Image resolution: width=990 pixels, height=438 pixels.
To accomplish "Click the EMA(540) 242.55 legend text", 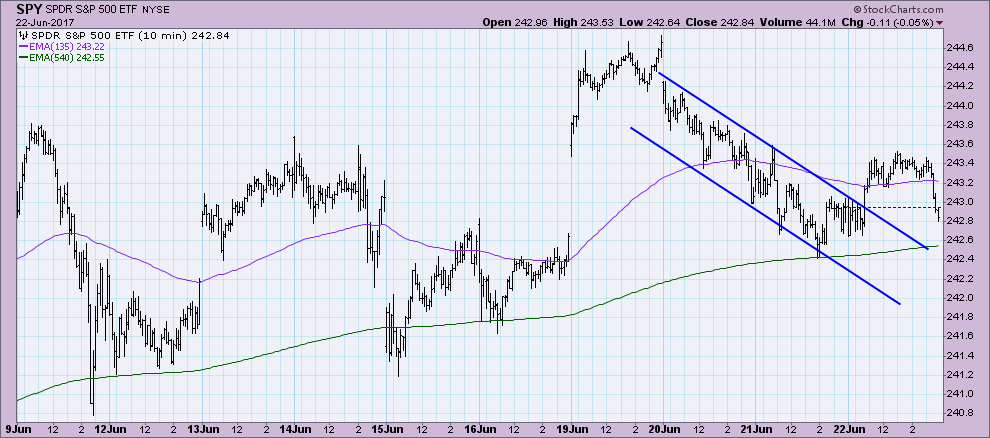I will [67, 57].
